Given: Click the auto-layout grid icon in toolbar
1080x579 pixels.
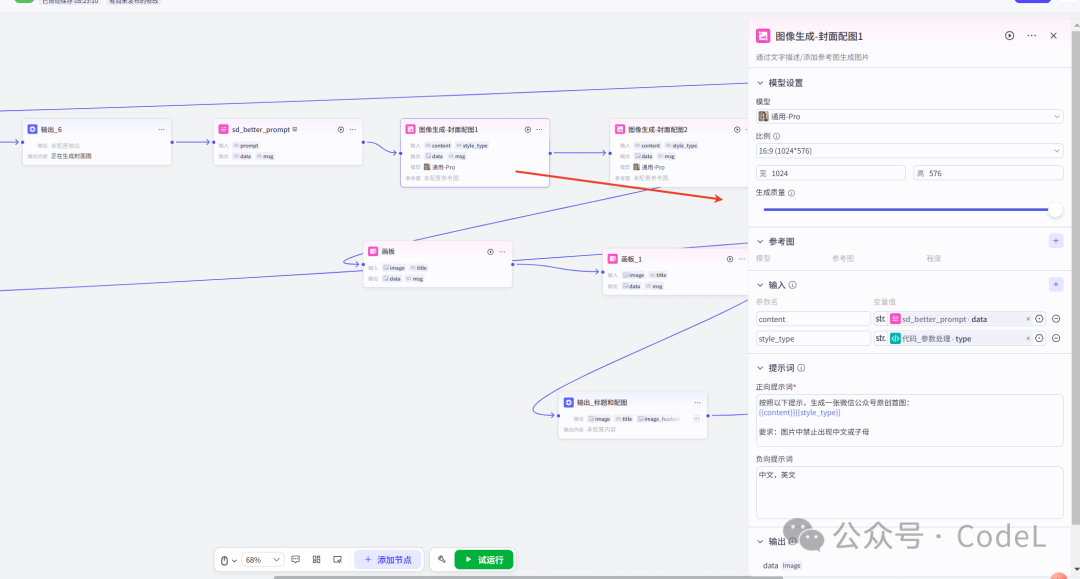Looking at the screenshot, I should coord(316,560).
